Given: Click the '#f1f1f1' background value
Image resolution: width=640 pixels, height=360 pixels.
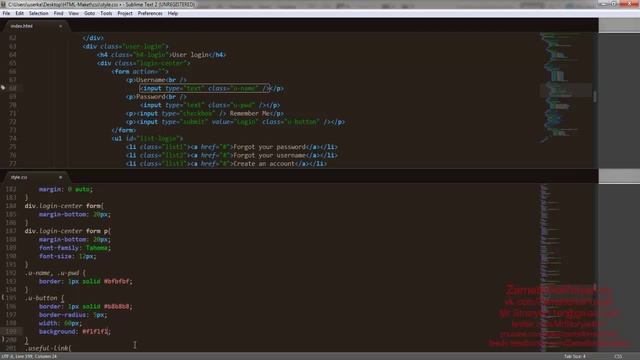Looking at the screenshot, I should tap(96, 331).
